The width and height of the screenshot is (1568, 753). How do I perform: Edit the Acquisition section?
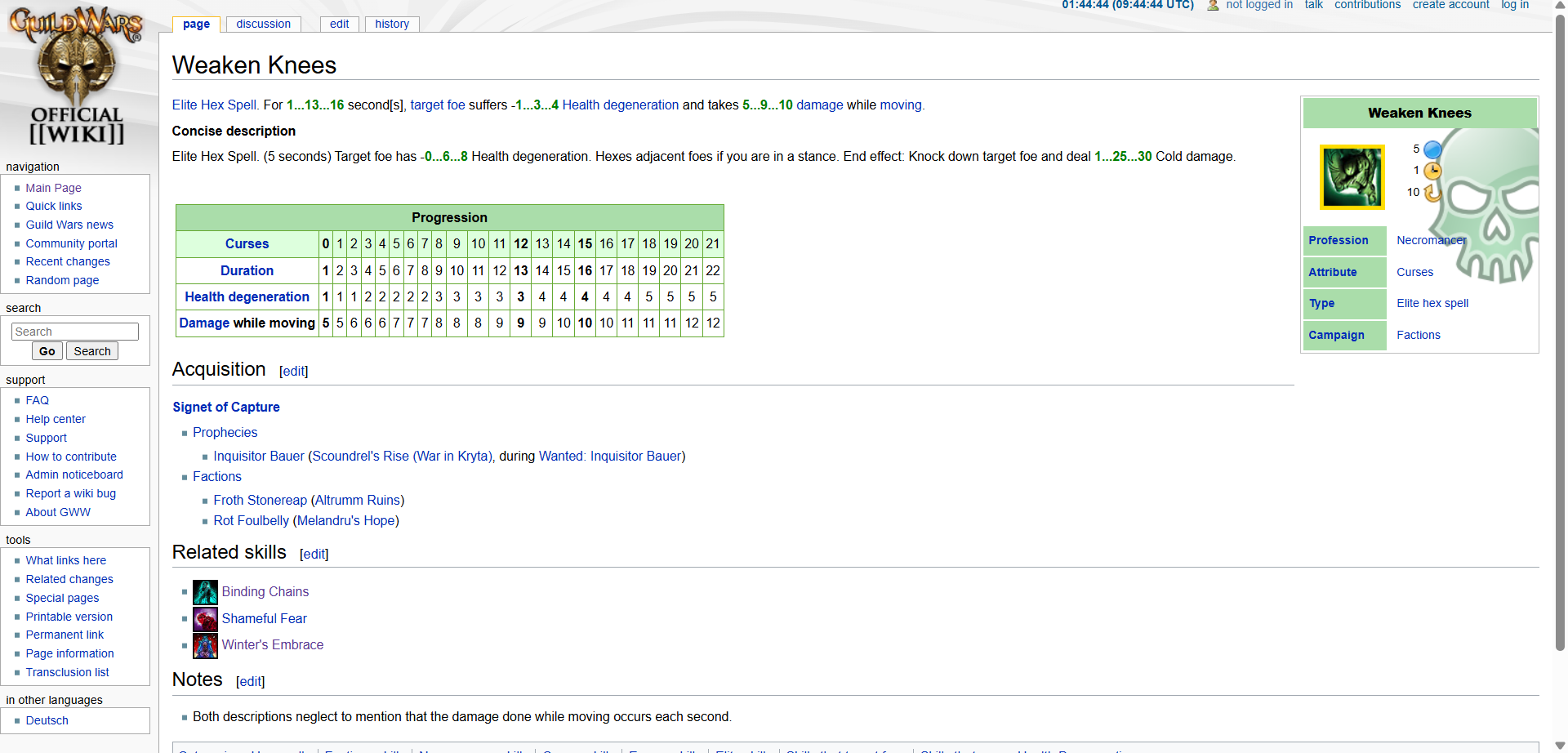pyautogui.click(x=293, y=372)
